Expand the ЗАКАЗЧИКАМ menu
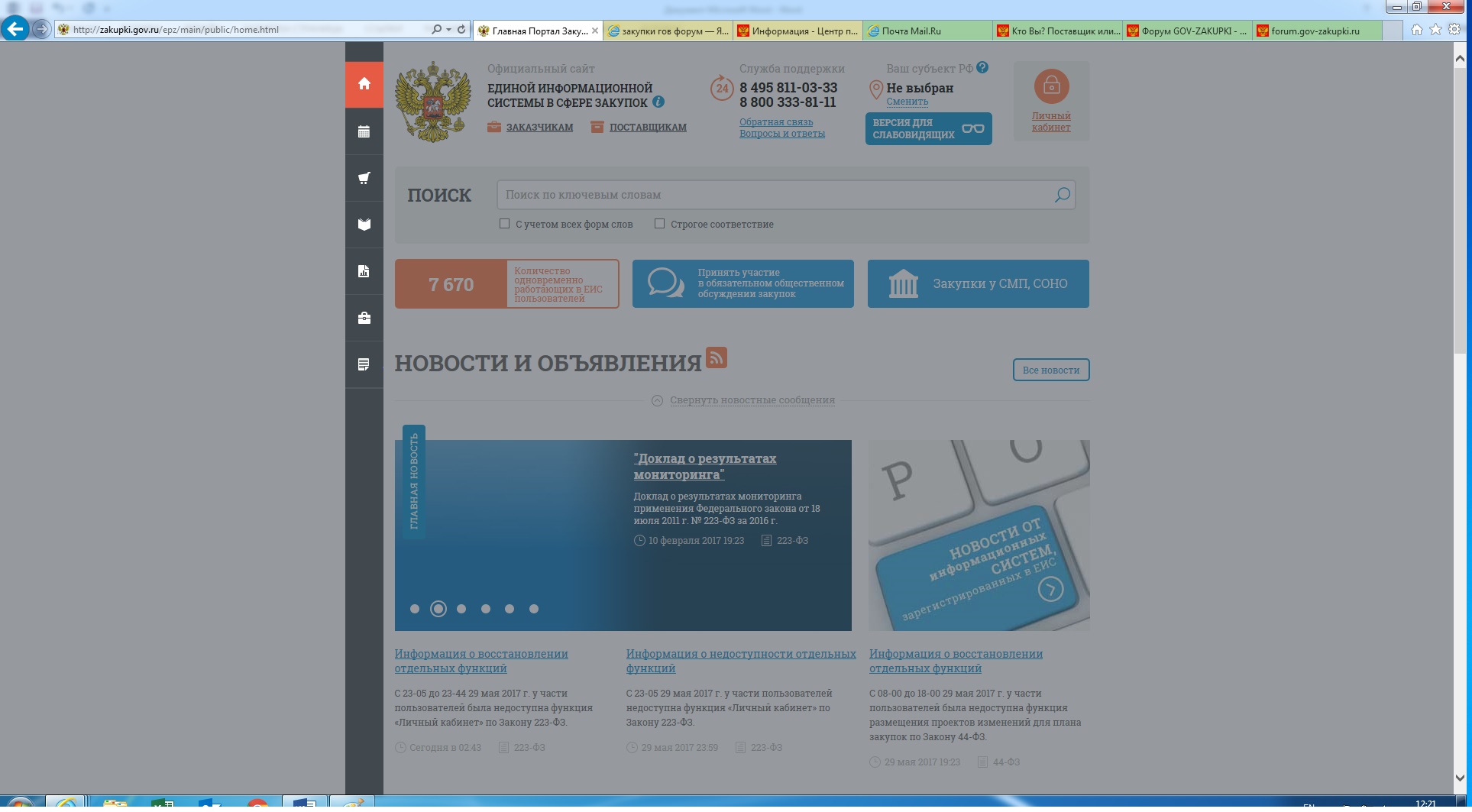 (539, 128)
